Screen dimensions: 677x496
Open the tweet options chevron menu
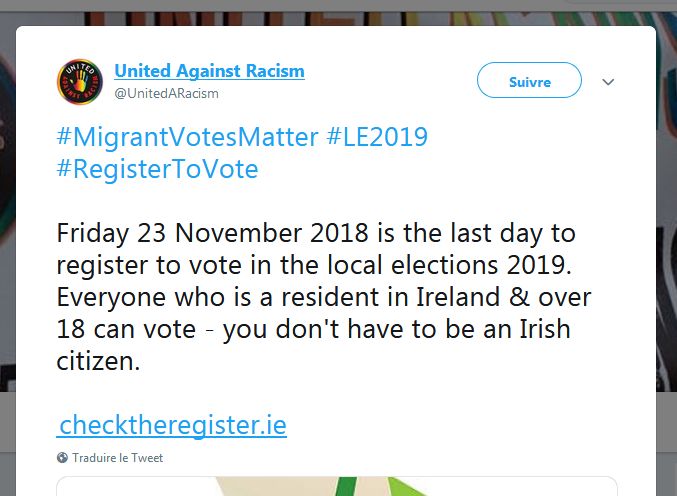tap(608, 82)
